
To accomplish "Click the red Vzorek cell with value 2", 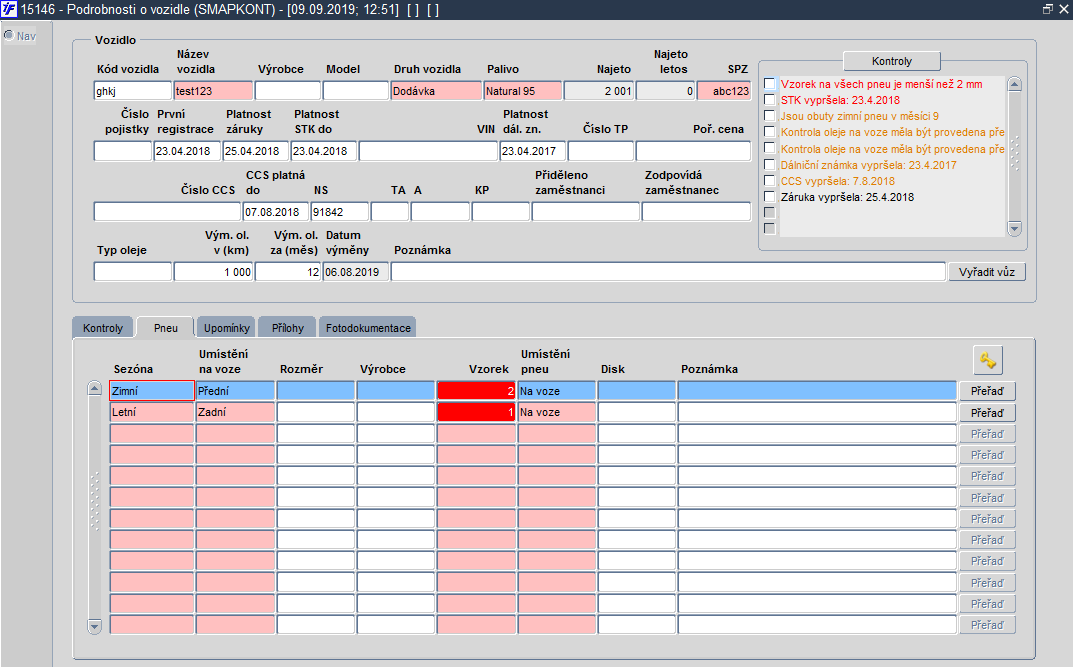I will (476, 391).
